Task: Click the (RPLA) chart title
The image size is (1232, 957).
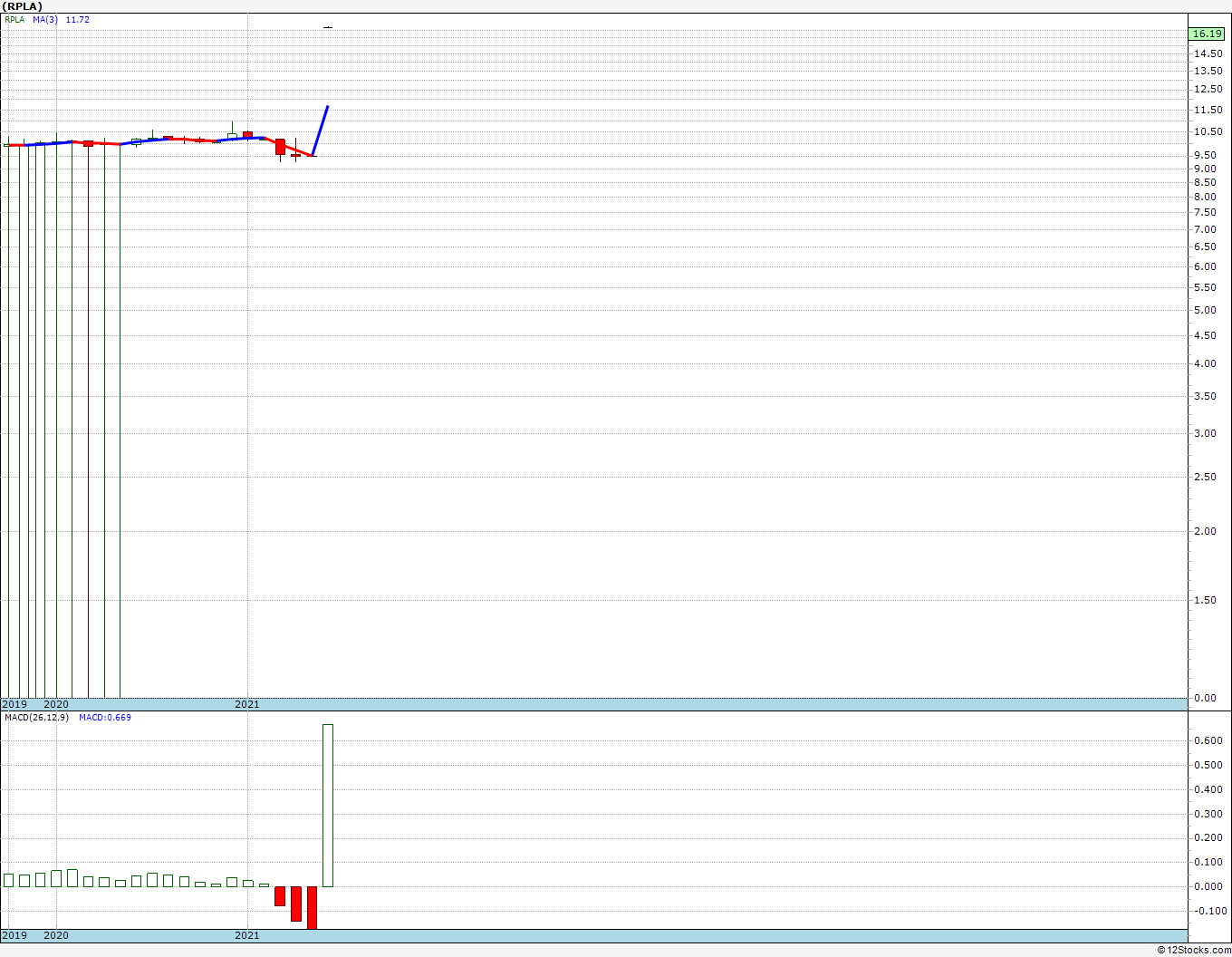Action: coord(22,6)
